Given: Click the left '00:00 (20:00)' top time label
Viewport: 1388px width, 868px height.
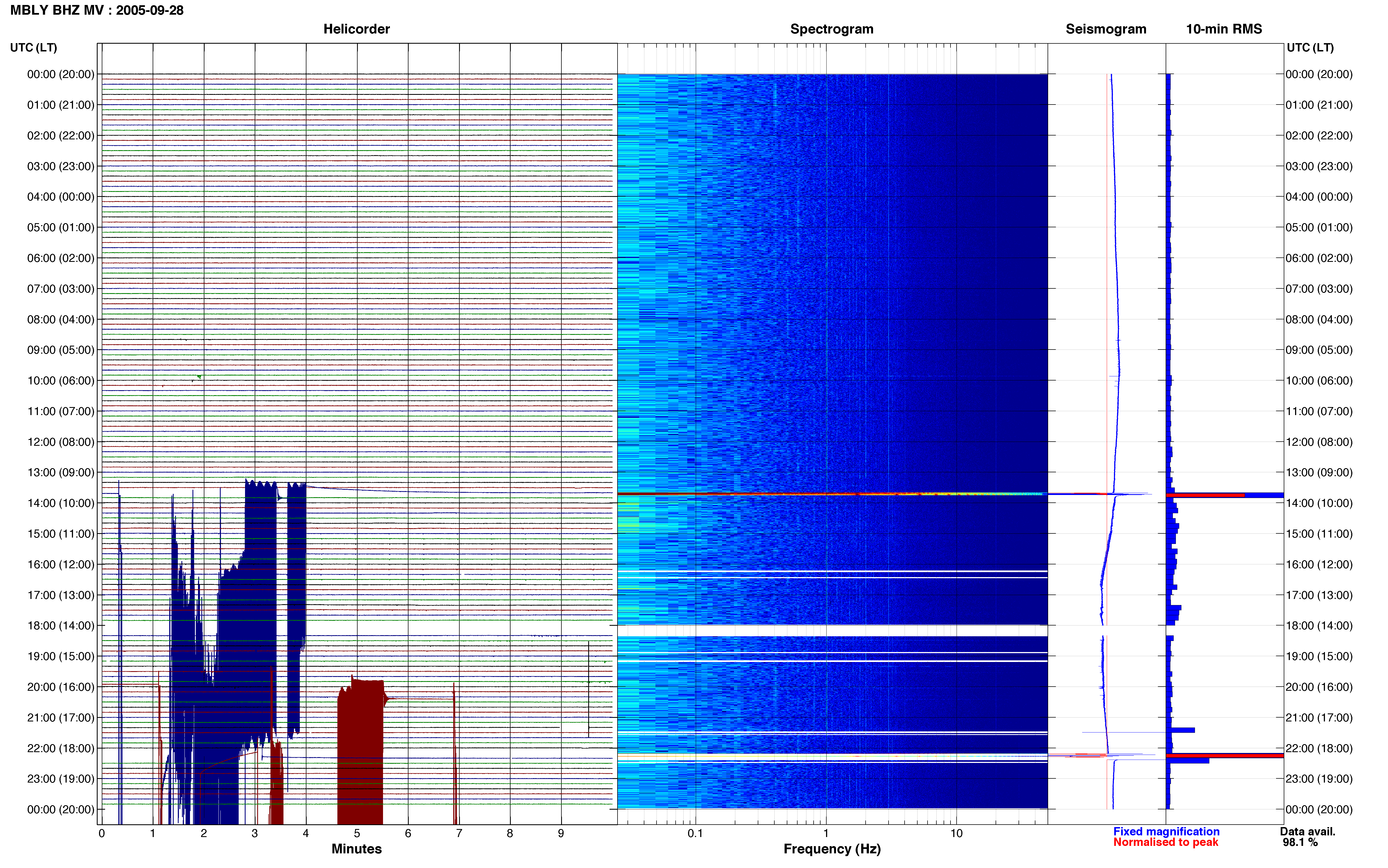Looking at the screenshot, I should (61, 74).
